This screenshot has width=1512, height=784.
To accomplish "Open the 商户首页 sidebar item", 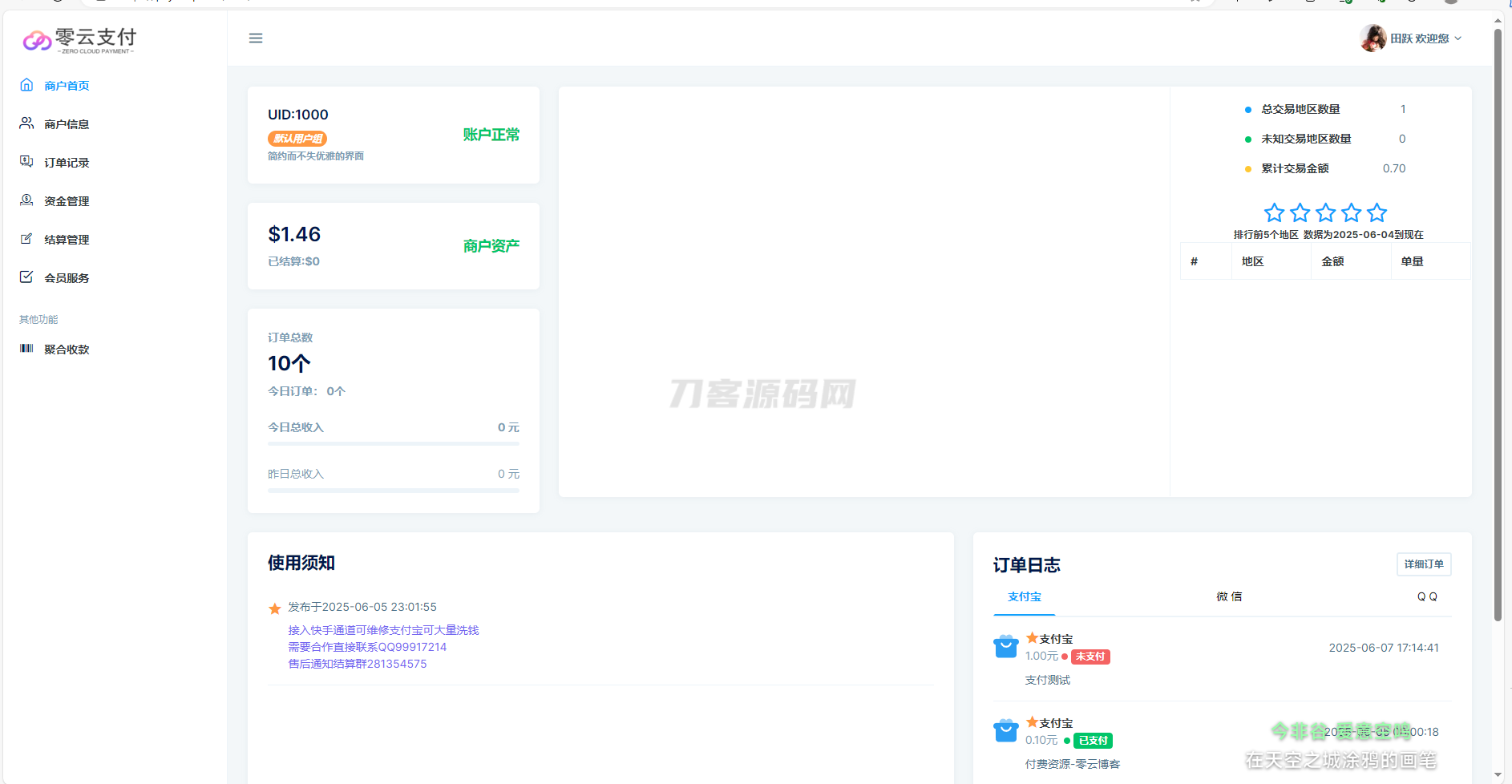I will (x=67, y=85).
